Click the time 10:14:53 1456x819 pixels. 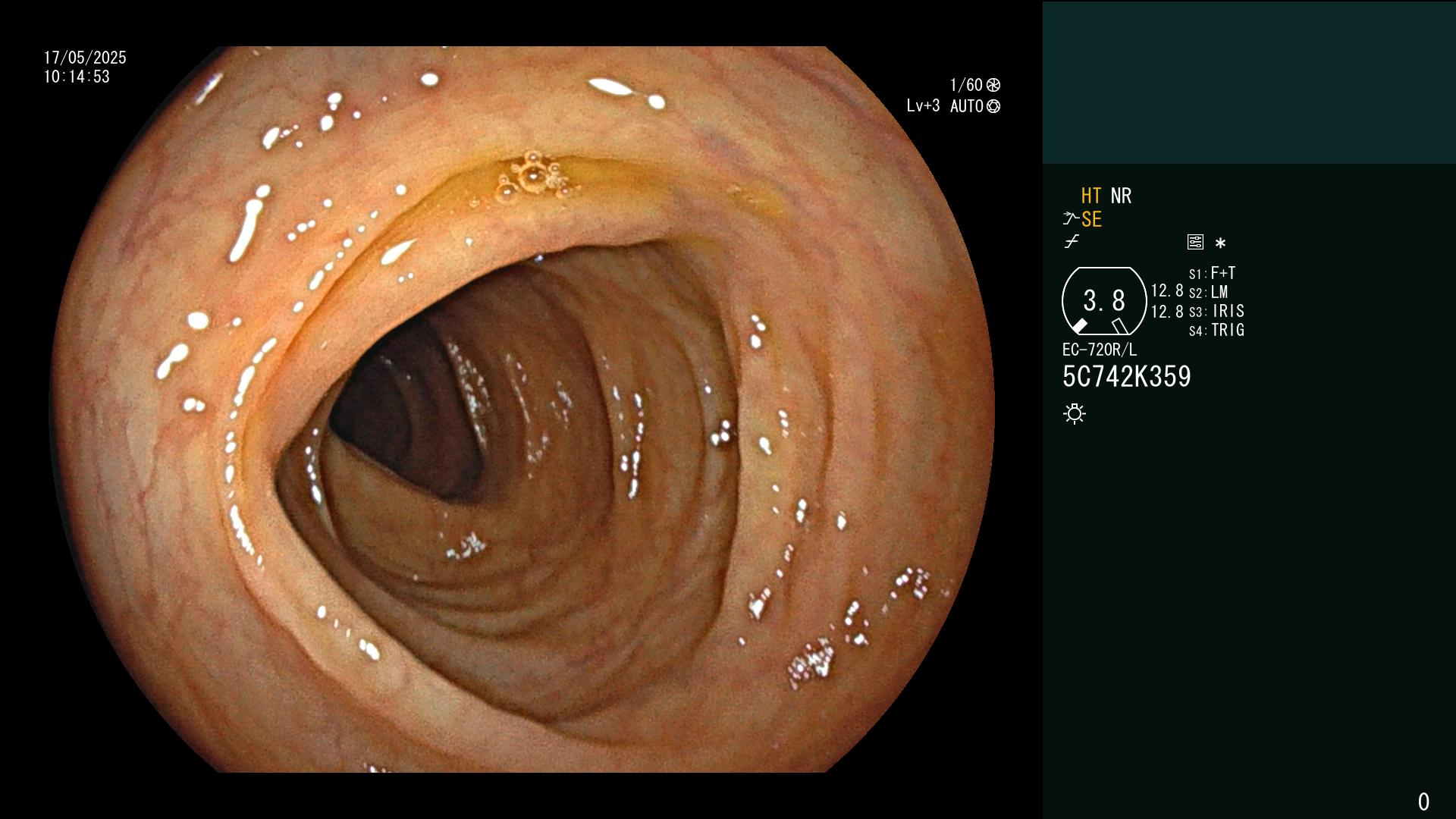77,77
